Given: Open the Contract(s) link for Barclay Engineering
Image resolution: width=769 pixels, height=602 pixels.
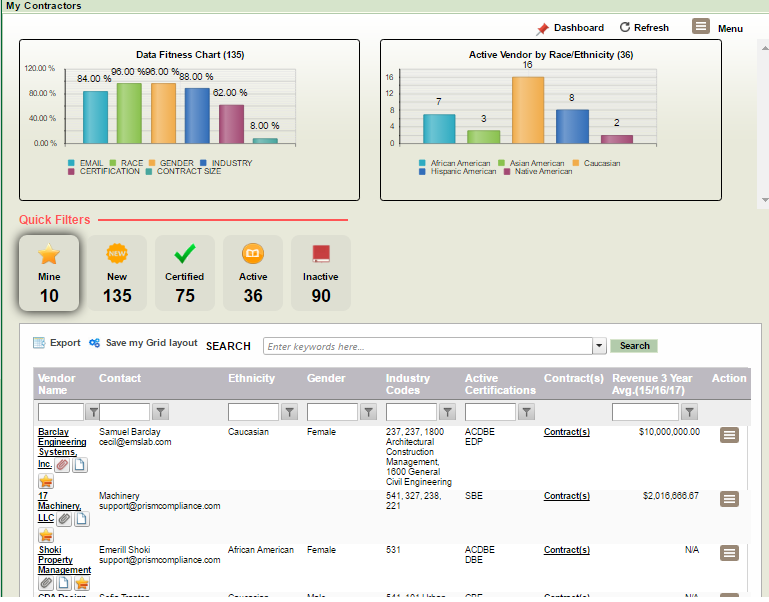Looking at the screenshot, I should tap(566, 432).
